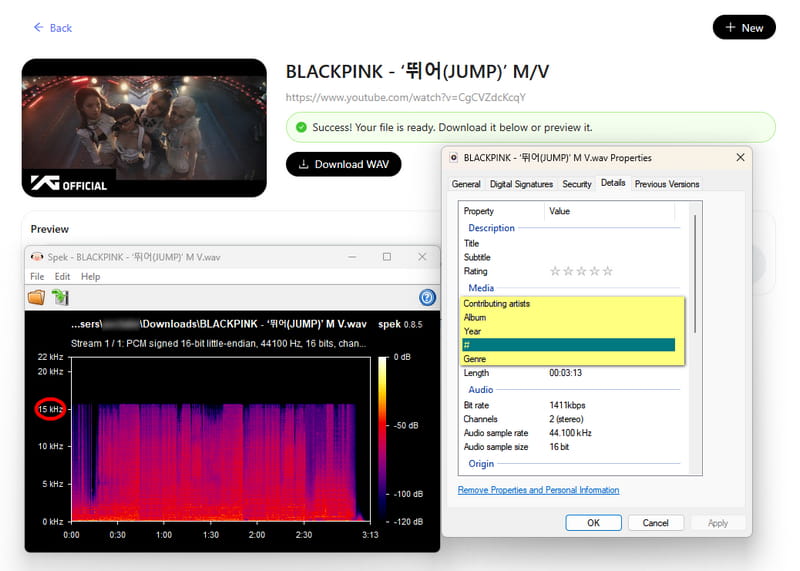Screen dimensions: 800x571
Task: Click the Description section header
Action: tap(491, 228)
